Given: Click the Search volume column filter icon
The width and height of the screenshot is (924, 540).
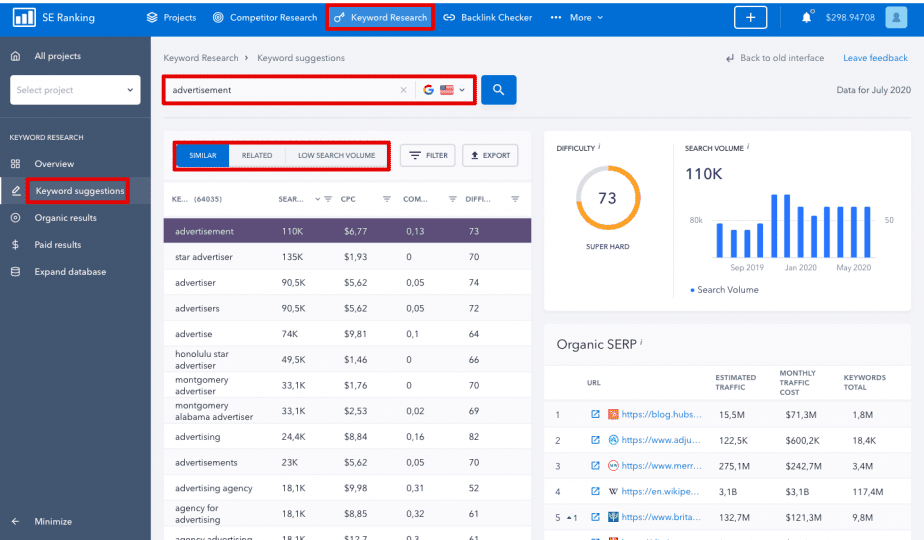Looking at the screenshot, I should pyautogui.click(x=328, y=199).
